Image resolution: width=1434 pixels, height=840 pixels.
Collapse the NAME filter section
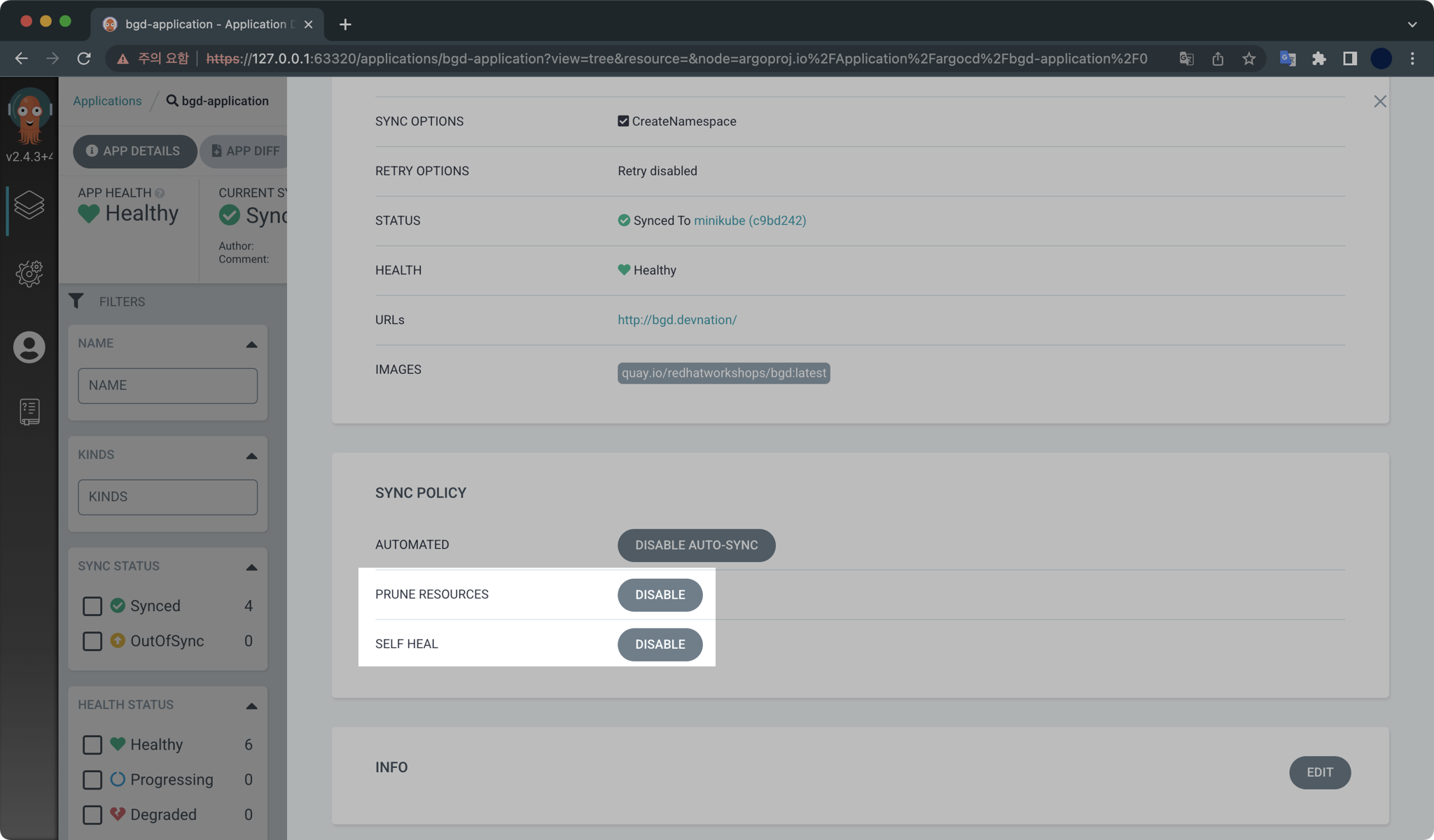pyautogui.click(x=251, y=344)
